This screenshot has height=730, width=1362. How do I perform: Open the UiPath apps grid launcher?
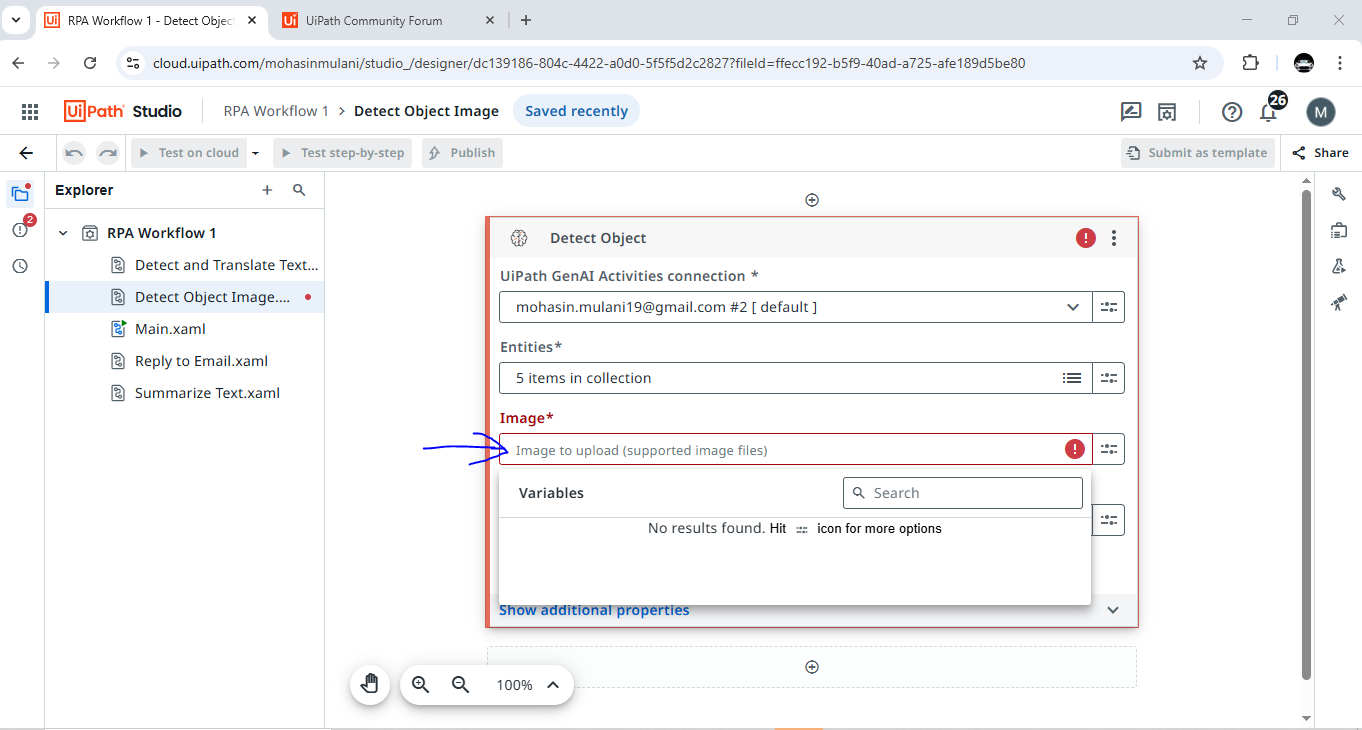coord(29,111)
